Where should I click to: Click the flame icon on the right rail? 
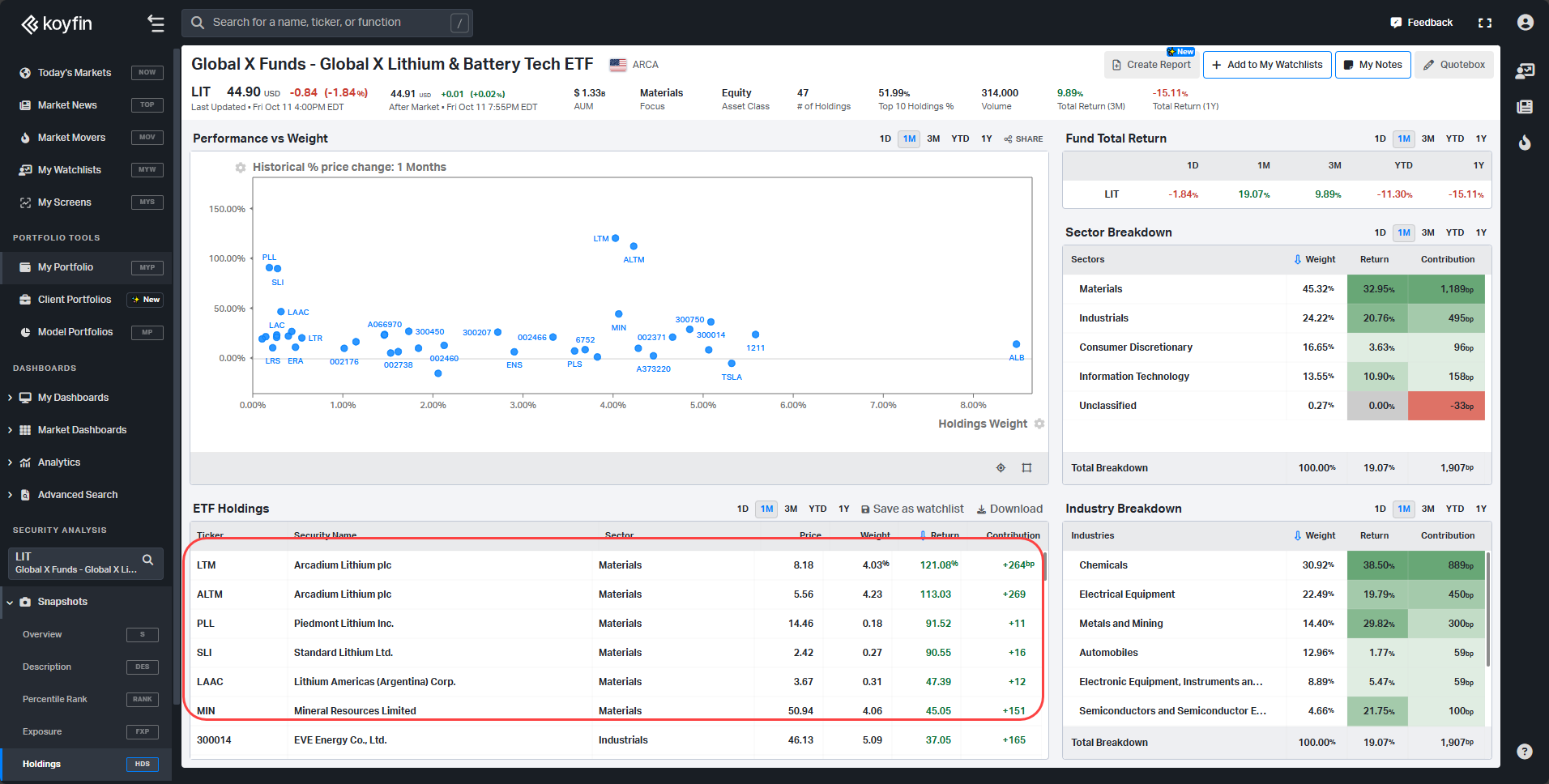point(1526,143)
